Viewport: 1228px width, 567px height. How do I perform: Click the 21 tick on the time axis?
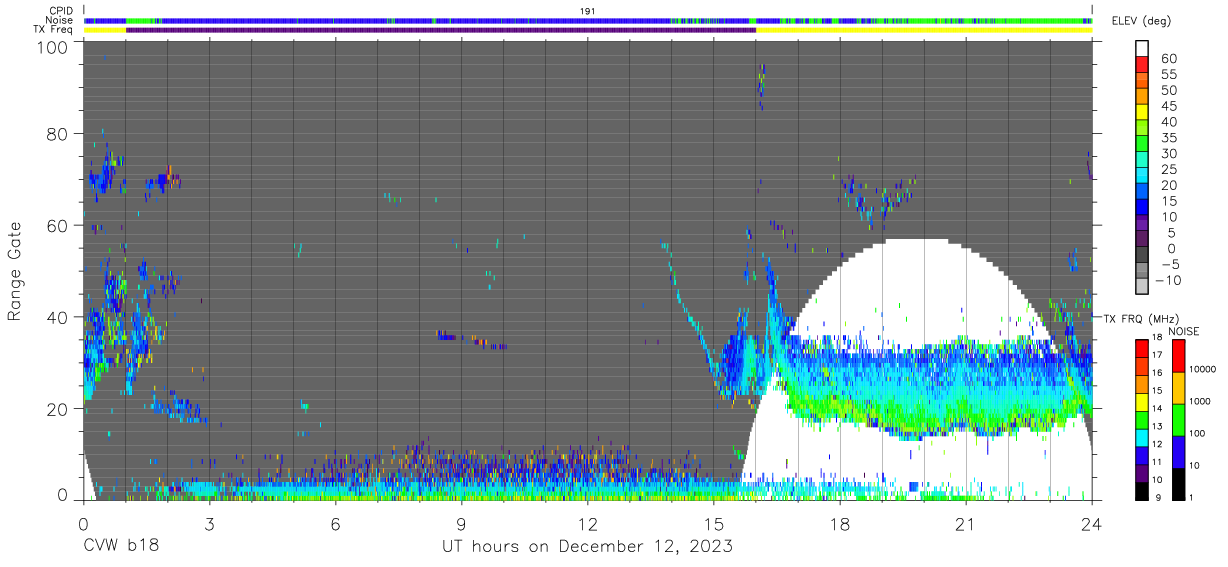click(x=966, y=524)
